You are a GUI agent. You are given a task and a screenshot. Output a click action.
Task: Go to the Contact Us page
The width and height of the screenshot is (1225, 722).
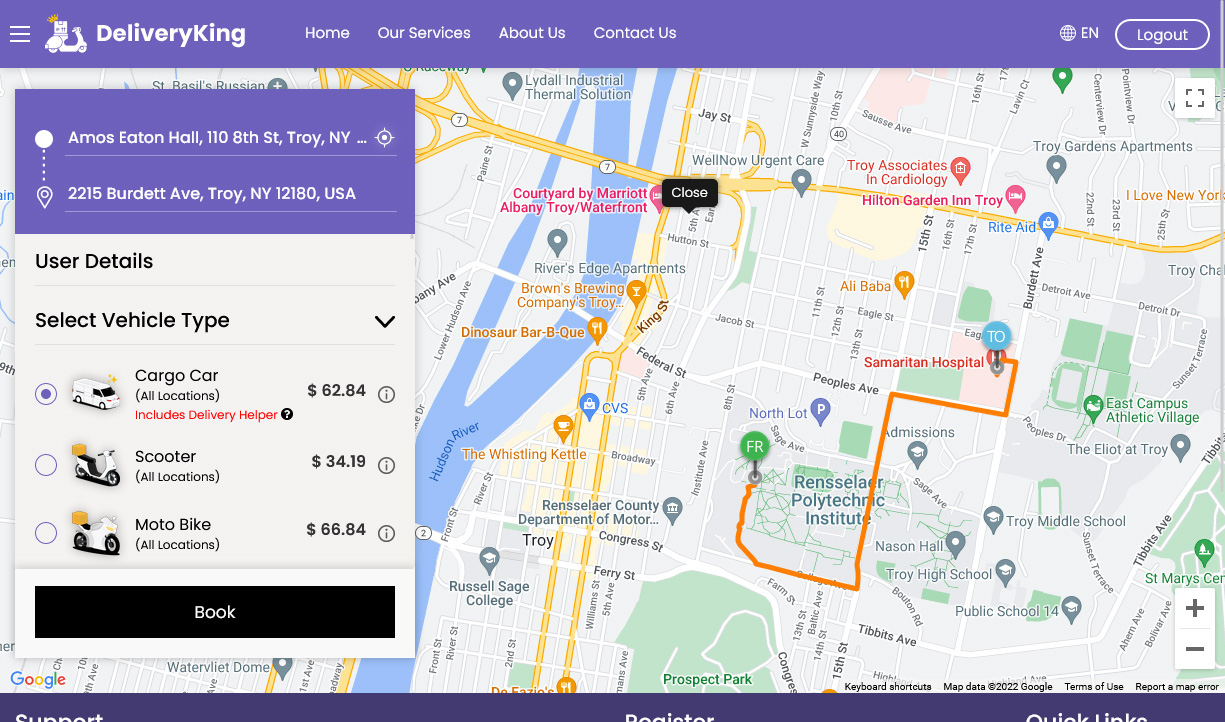(634, 33)
